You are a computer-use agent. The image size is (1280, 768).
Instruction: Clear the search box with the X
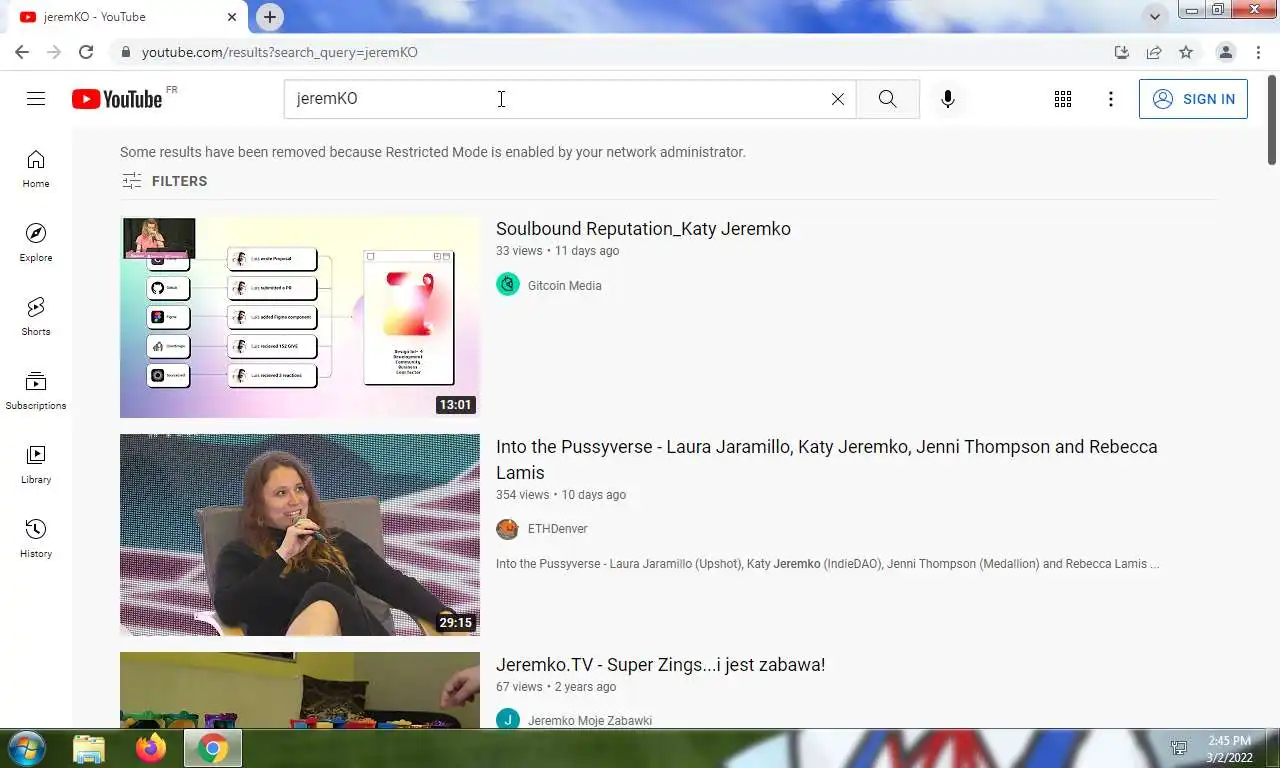click(838, 99)
